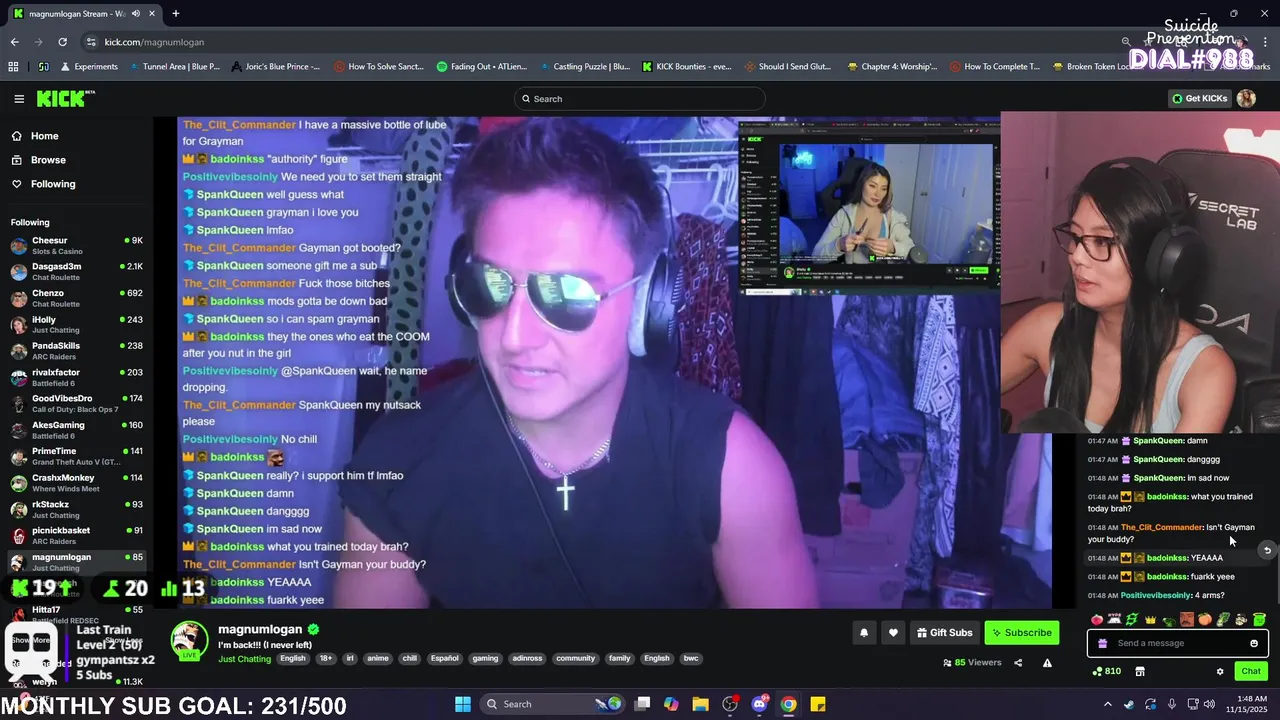This screenshot has height=720, width=1280.
Task: Open the hamburger sidebar menu
Action: [19, 98]
